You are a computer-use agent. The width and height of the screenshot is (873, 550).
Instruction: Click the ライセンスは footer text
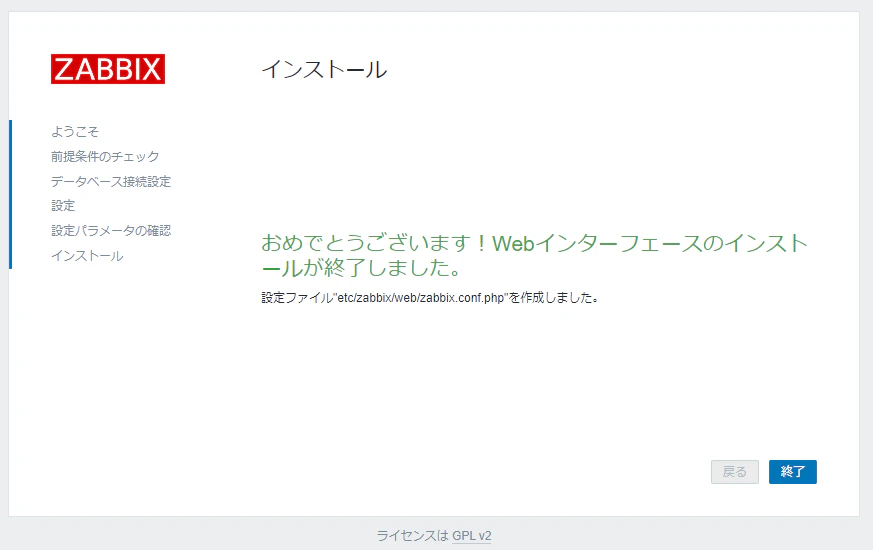413,536
